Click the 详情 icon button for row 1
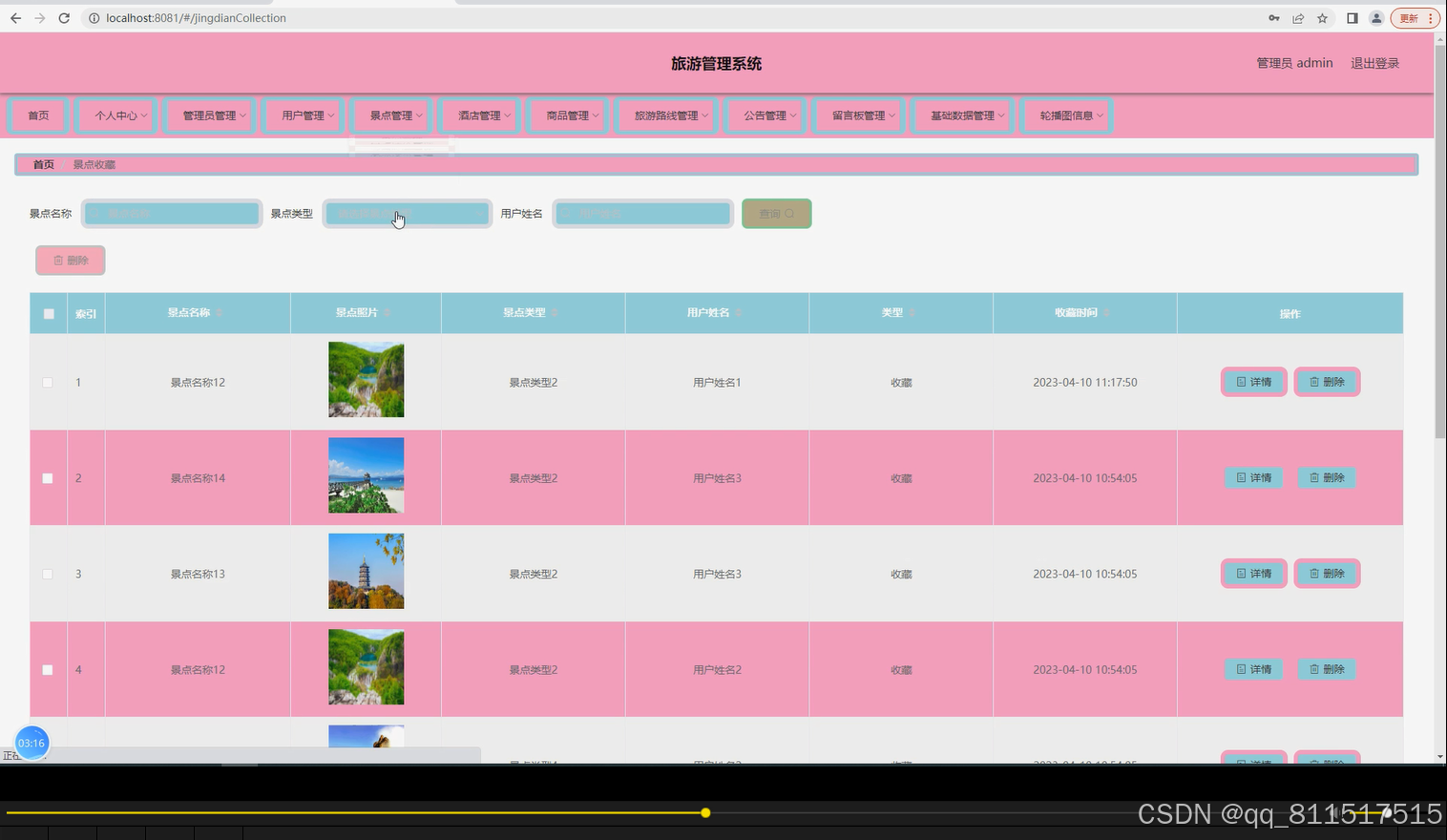The image size is (1447, 840). [x=1252, y=382]
